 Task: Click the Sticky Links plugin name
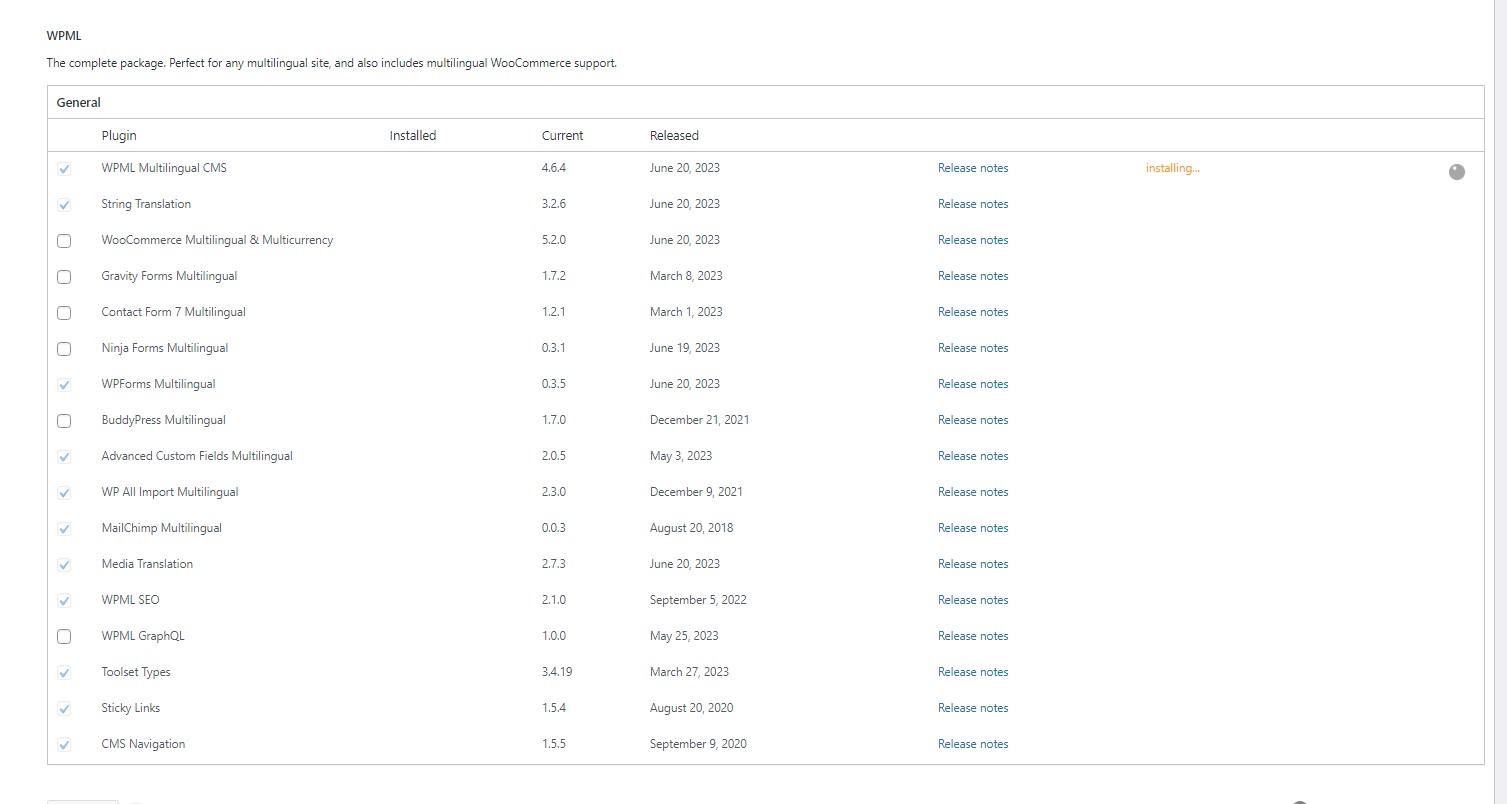click(x=131, y=708)
